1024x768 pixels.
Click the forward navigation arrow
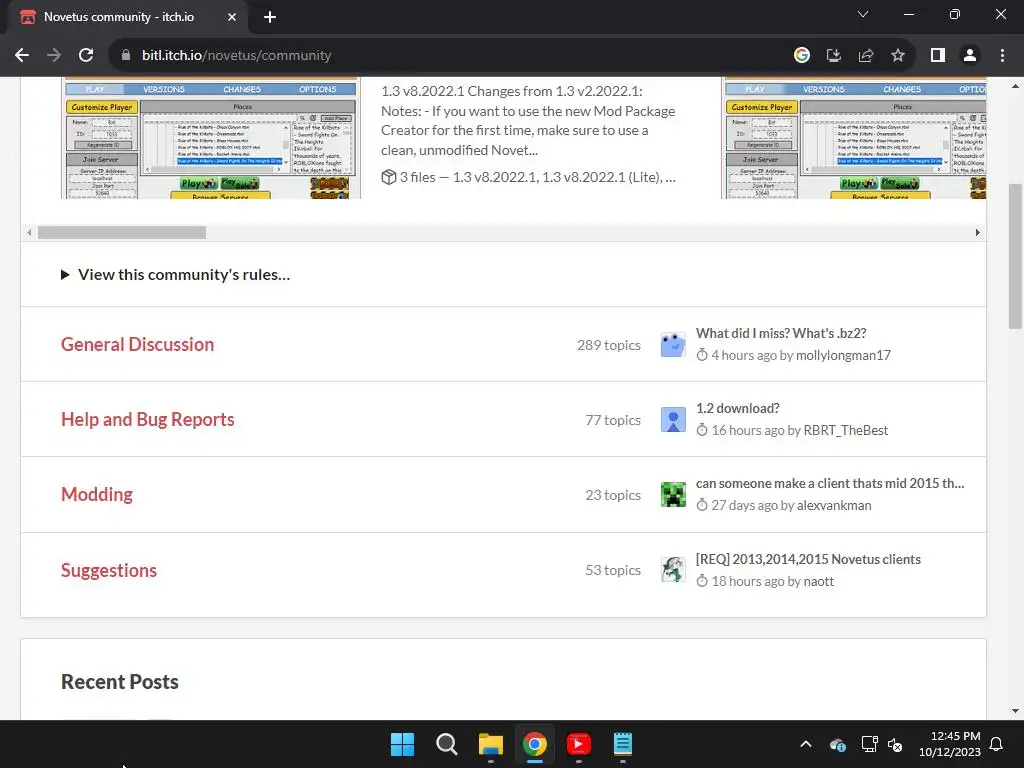(x=54, y=56)
